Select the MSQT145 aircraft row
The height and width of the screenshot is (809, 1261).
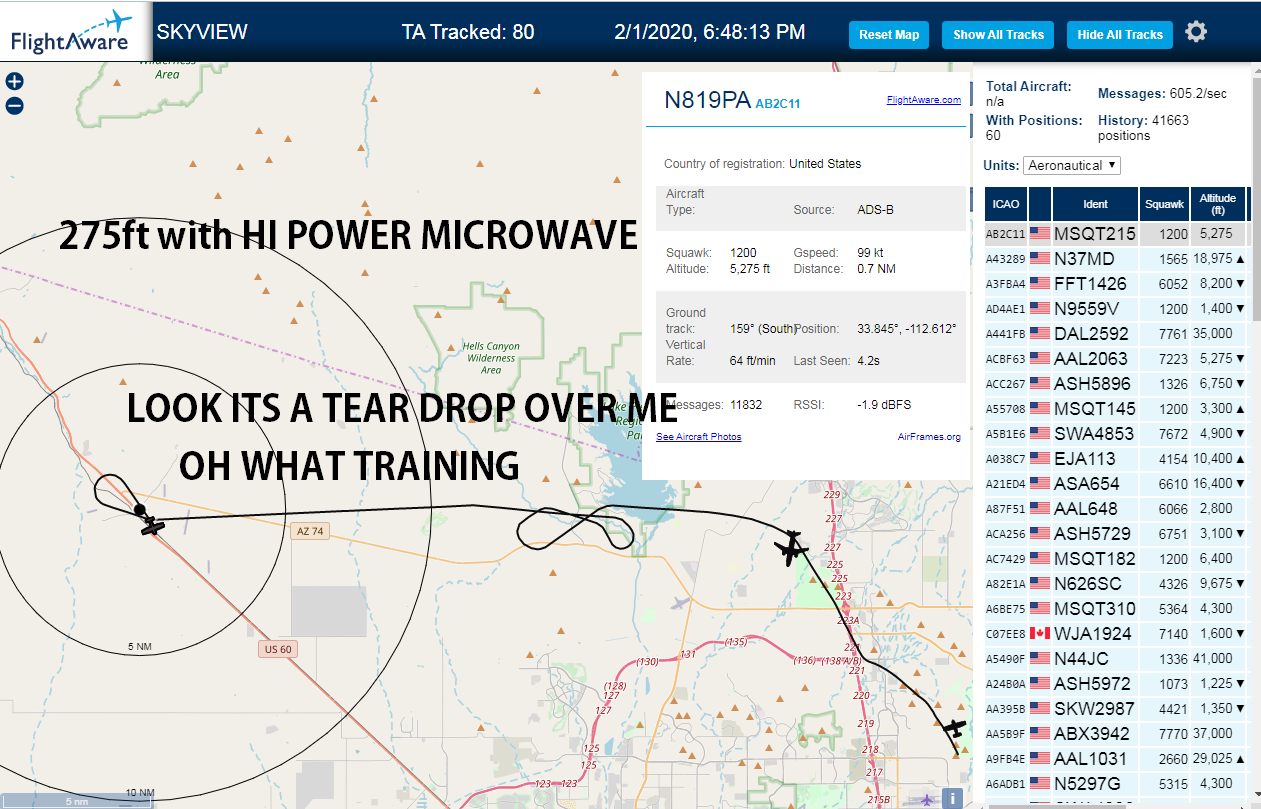pos(1114,408)
